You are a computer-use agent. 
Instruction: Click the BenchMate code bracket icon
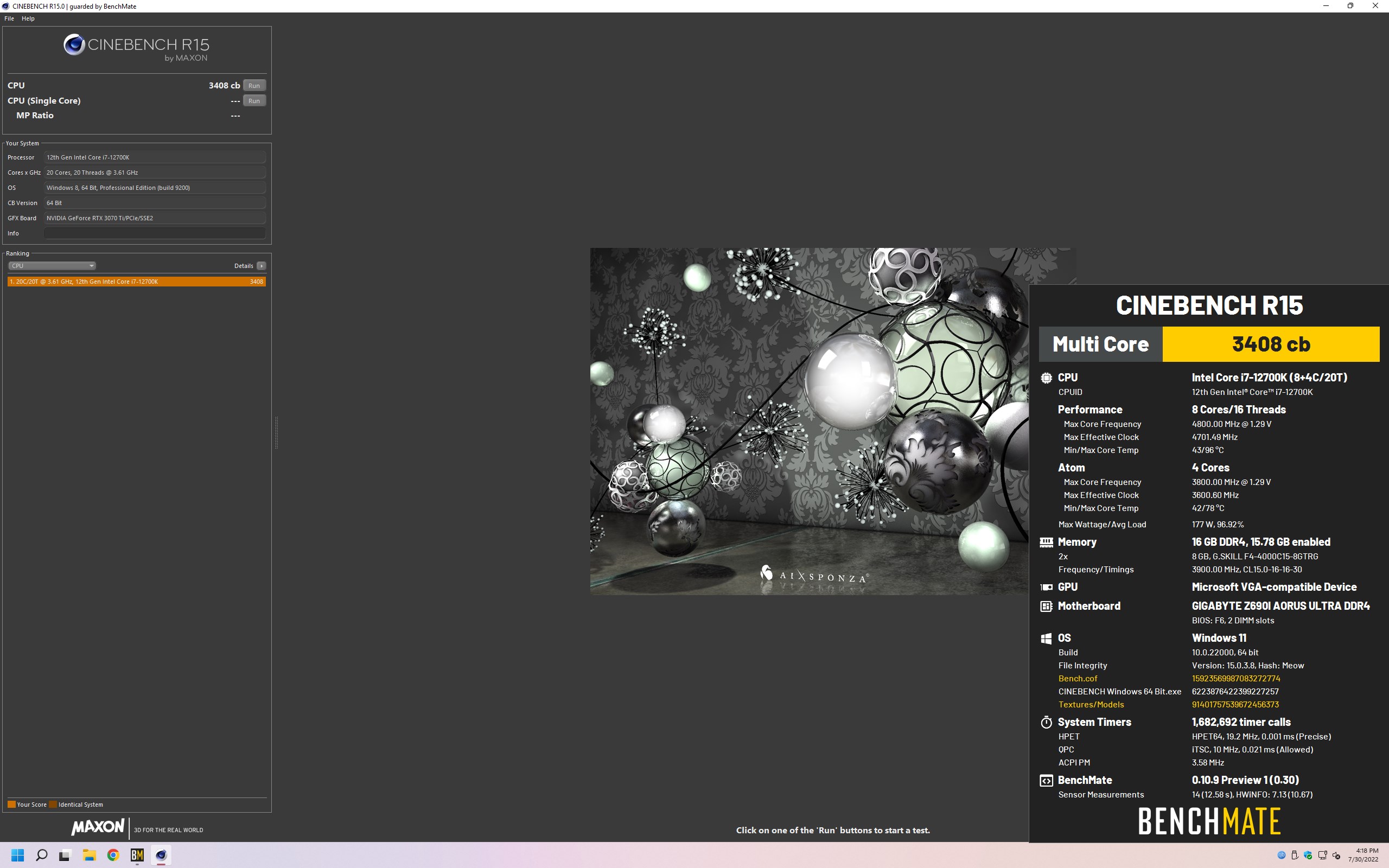[x=1046, y=781]
